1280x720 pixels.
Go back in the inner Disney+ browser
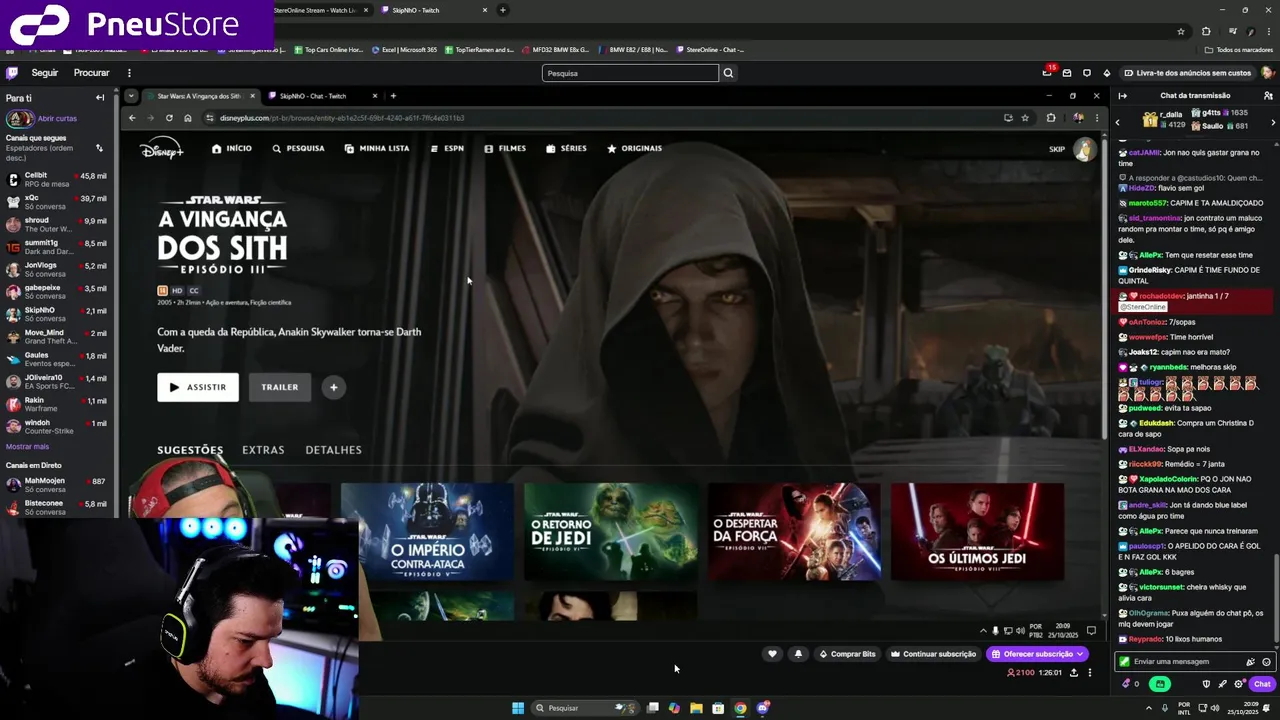[132, 118]
